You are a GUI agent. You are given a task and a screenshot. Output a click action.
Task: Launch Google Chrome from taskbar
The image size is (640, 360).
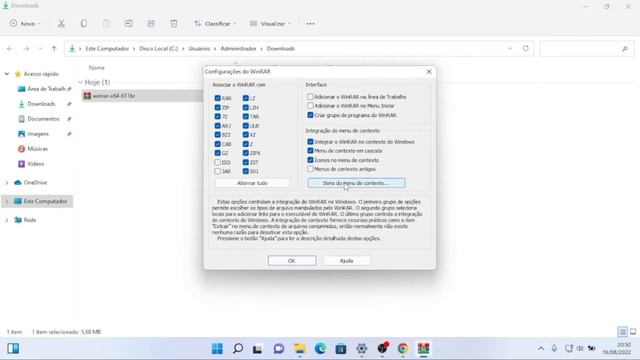click(x=403, y=349)
